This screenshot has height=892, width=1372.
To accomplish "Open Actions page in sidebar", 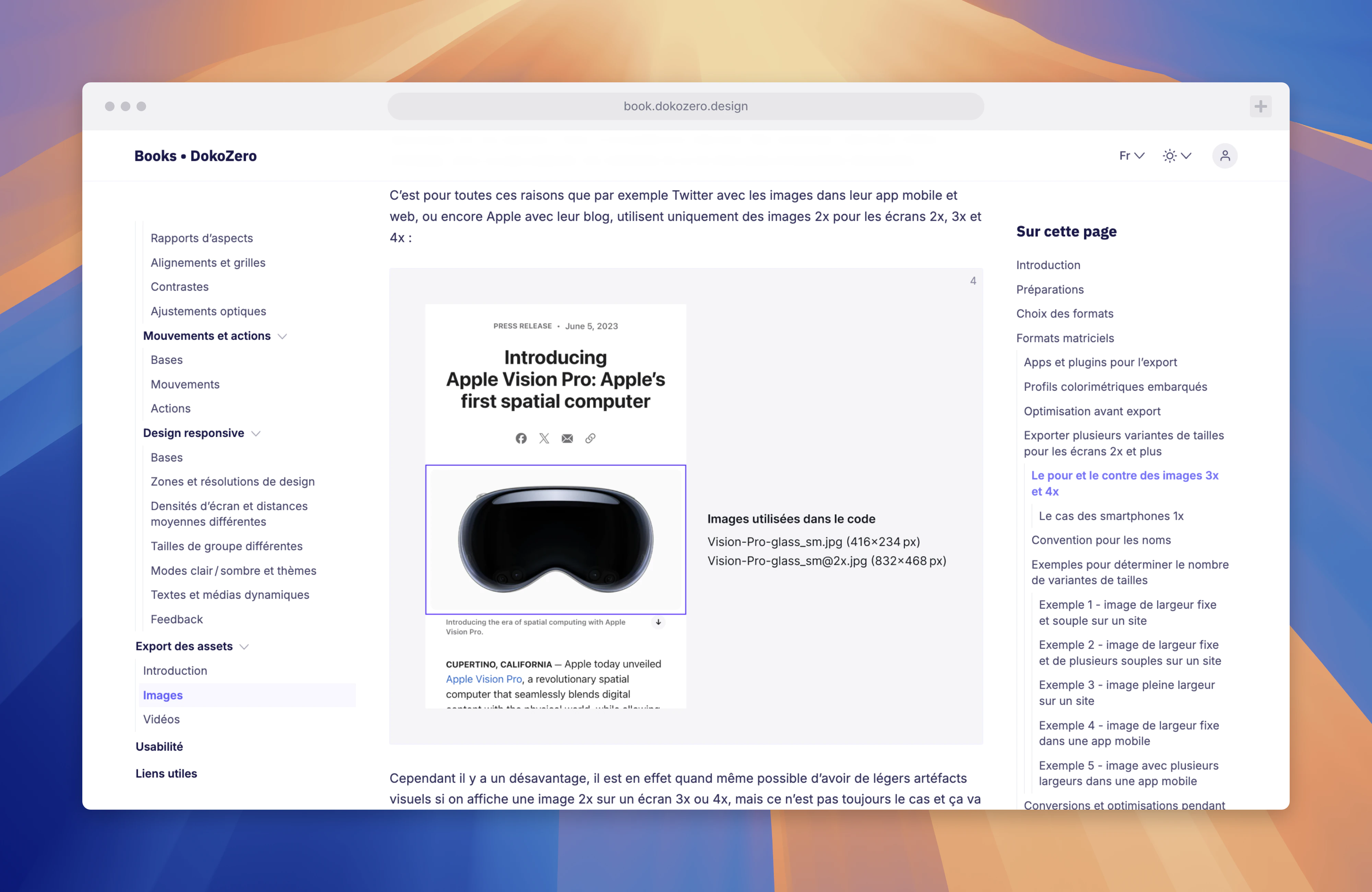I will pyautogui.click(x=170, y=408).
